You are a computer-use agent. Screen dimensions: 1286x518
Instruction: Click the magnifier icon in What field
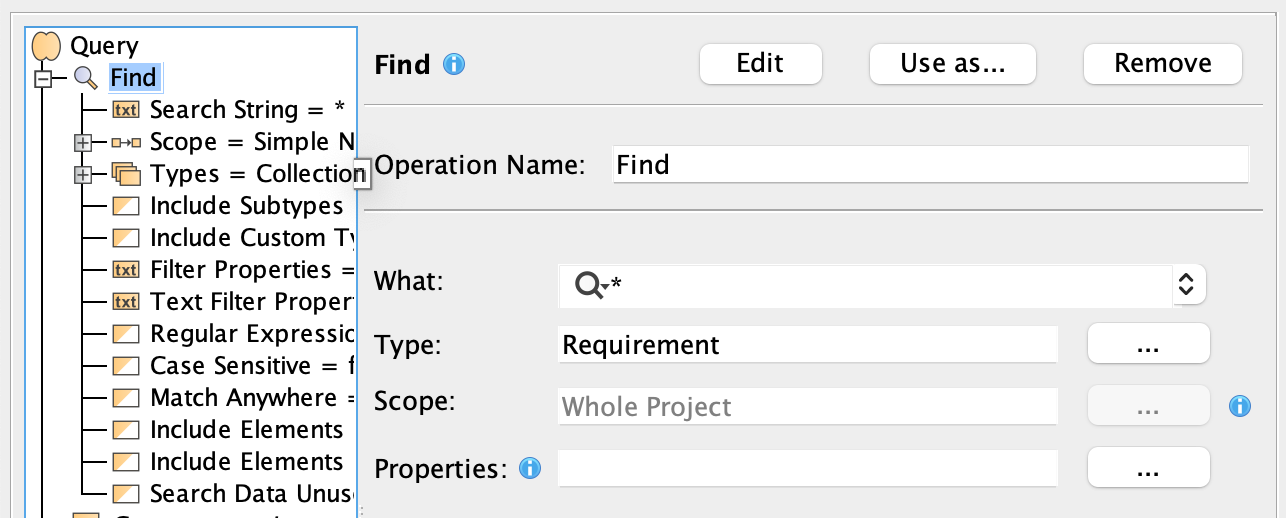click(589, 286)
